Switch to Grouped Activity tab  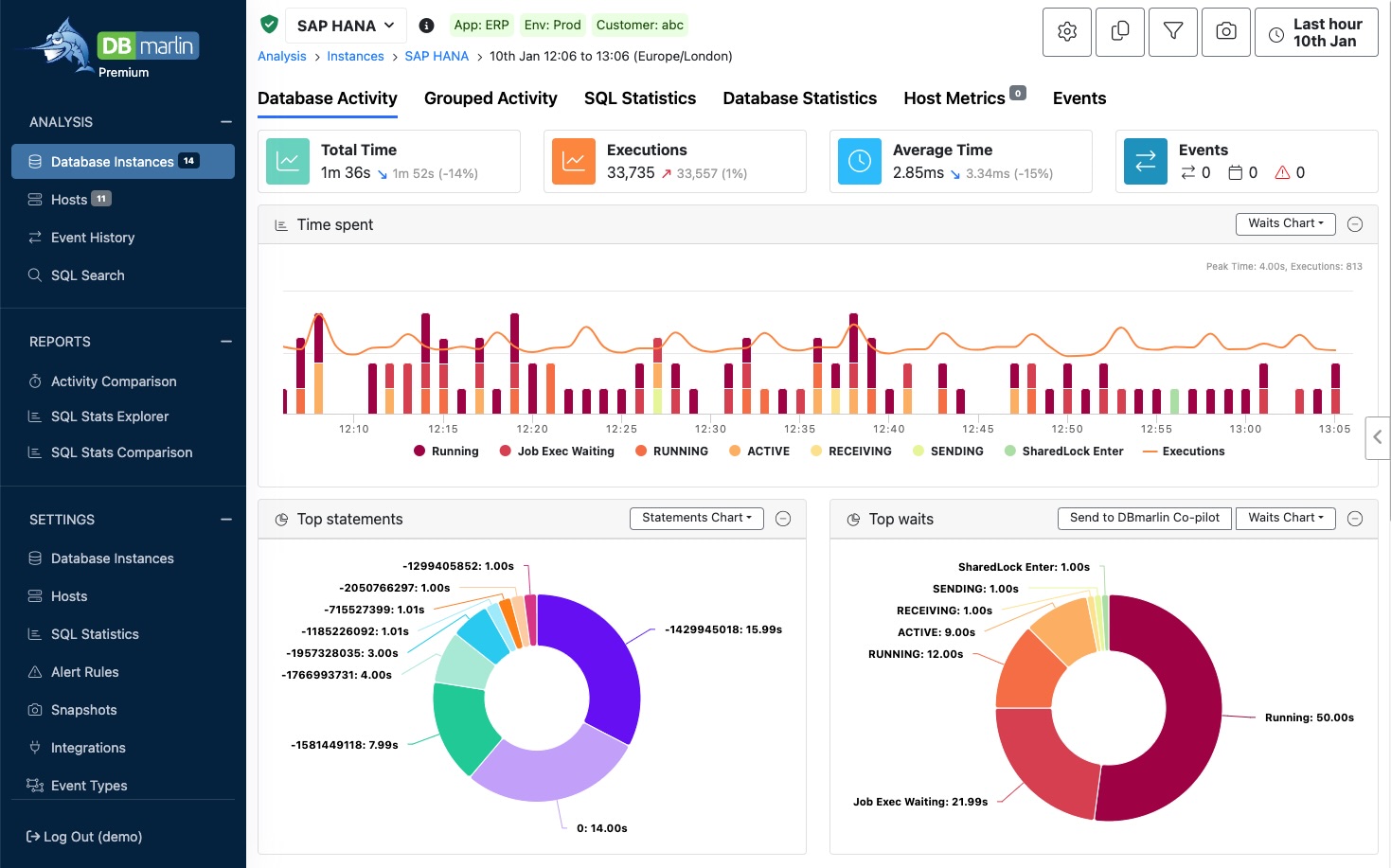490,98
